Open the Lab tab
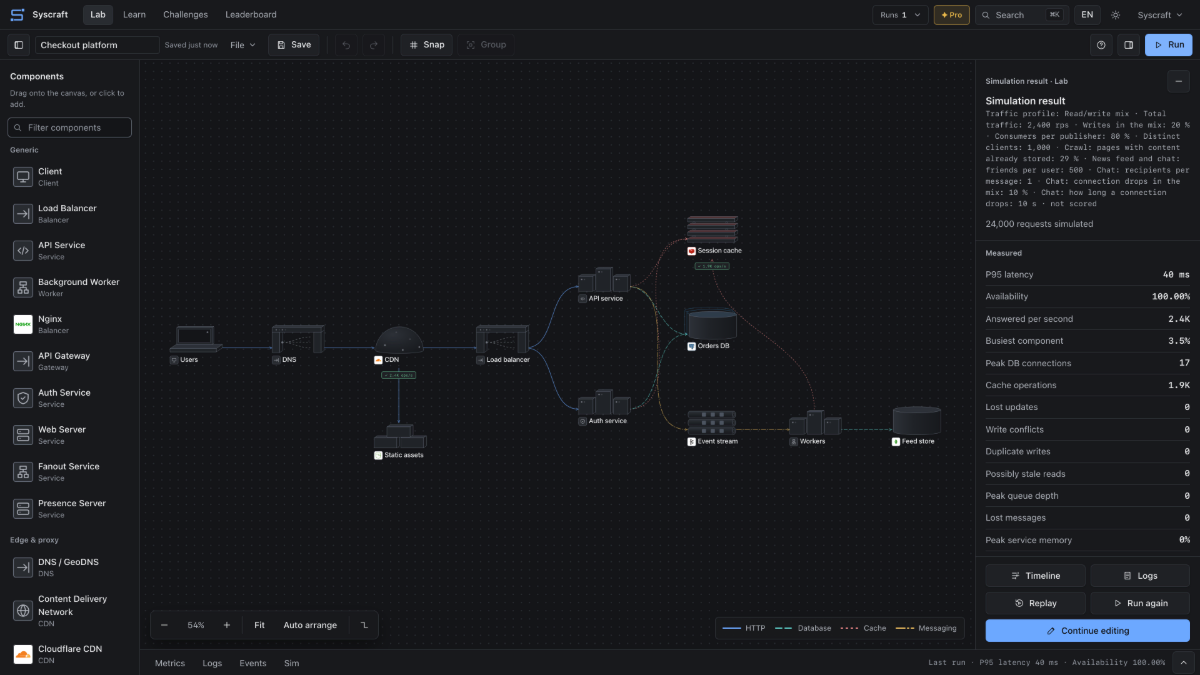This screenshot has width=1200, height=675. [x=97, y=15]
